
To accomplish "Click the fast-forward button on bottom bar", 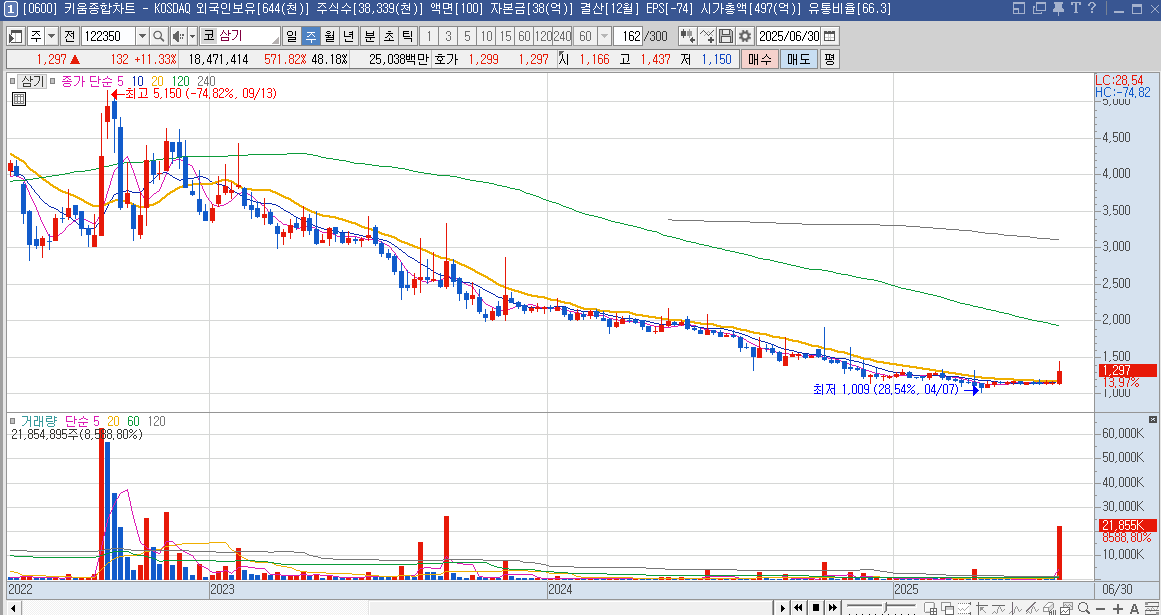I will tap(832, 608).
